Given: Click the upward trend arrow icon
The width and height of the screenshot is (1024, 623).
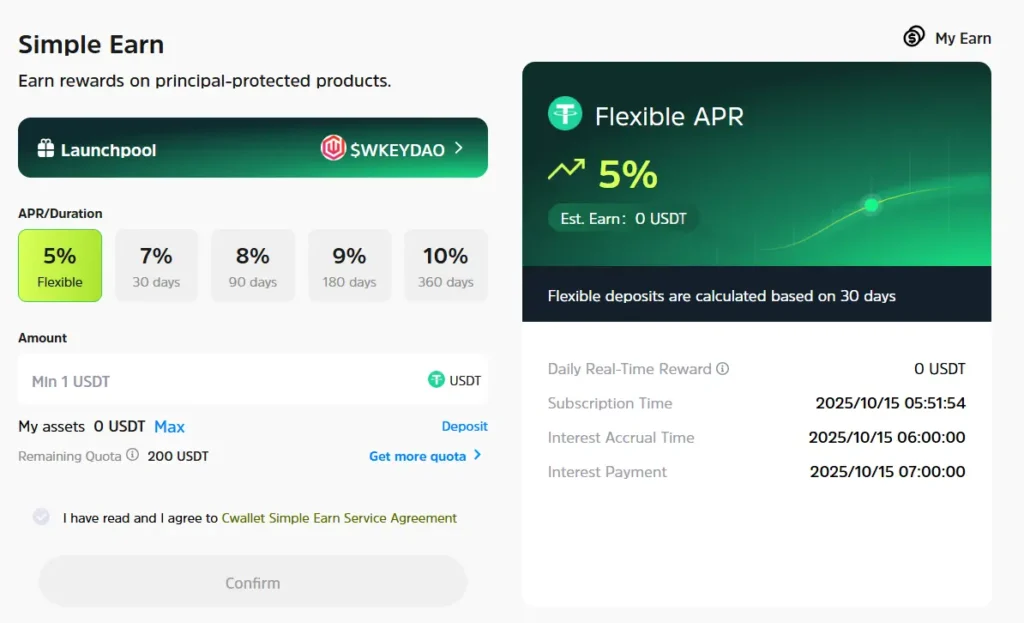Looking at the screenshot, I should [566, 171].
